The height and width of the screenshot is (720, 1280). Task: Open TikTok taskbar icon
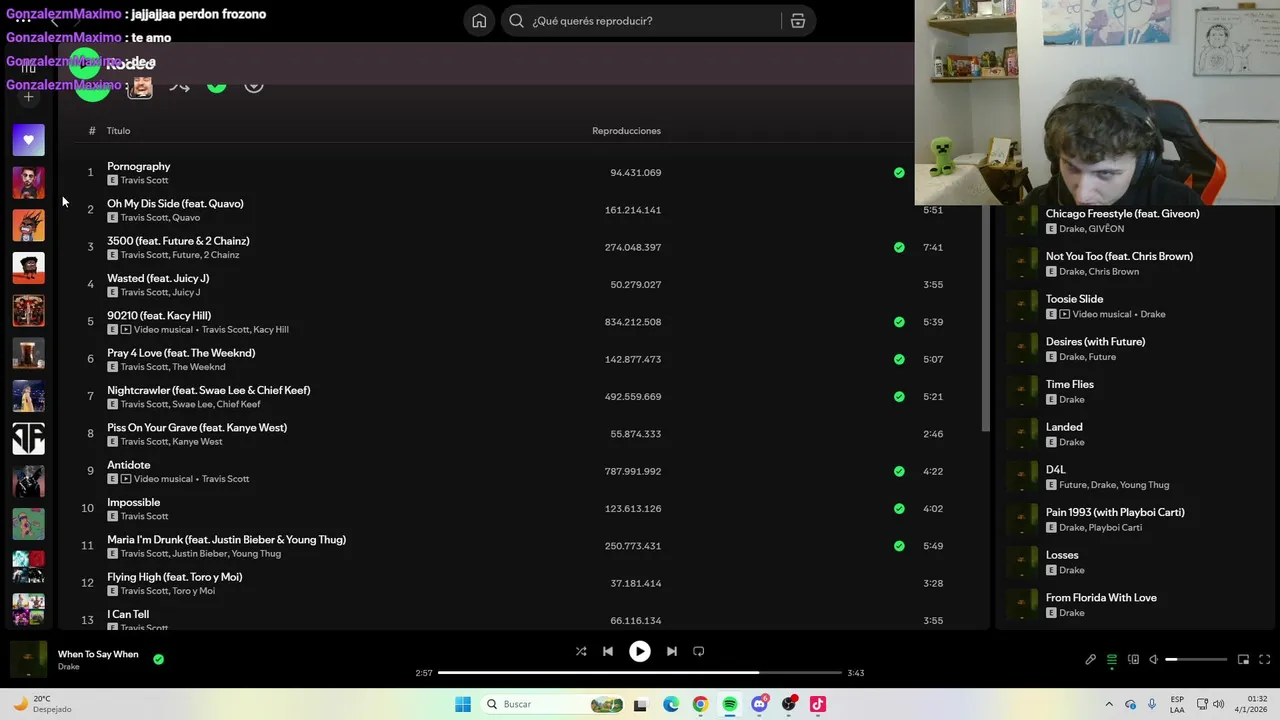click(x=818, y=704)
